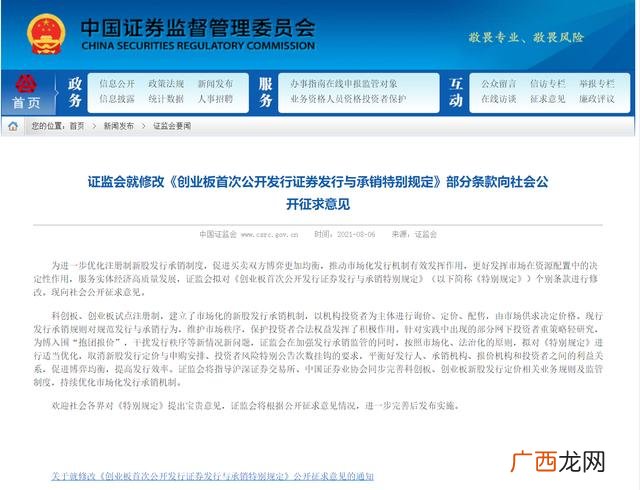This screenshot has height=490, width=640.
Task: Click the national emblem logo
Action: pos(46,34)
